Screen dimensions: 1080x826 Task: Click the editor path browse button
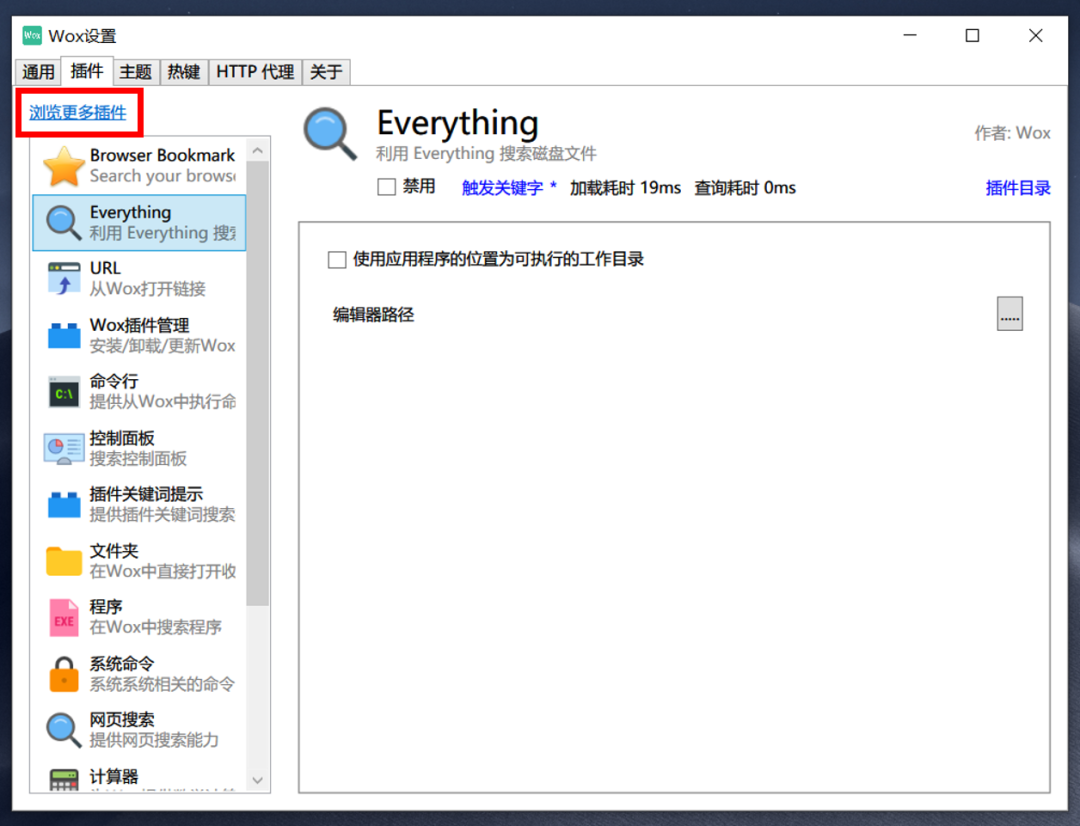(x=1010, y=313)
